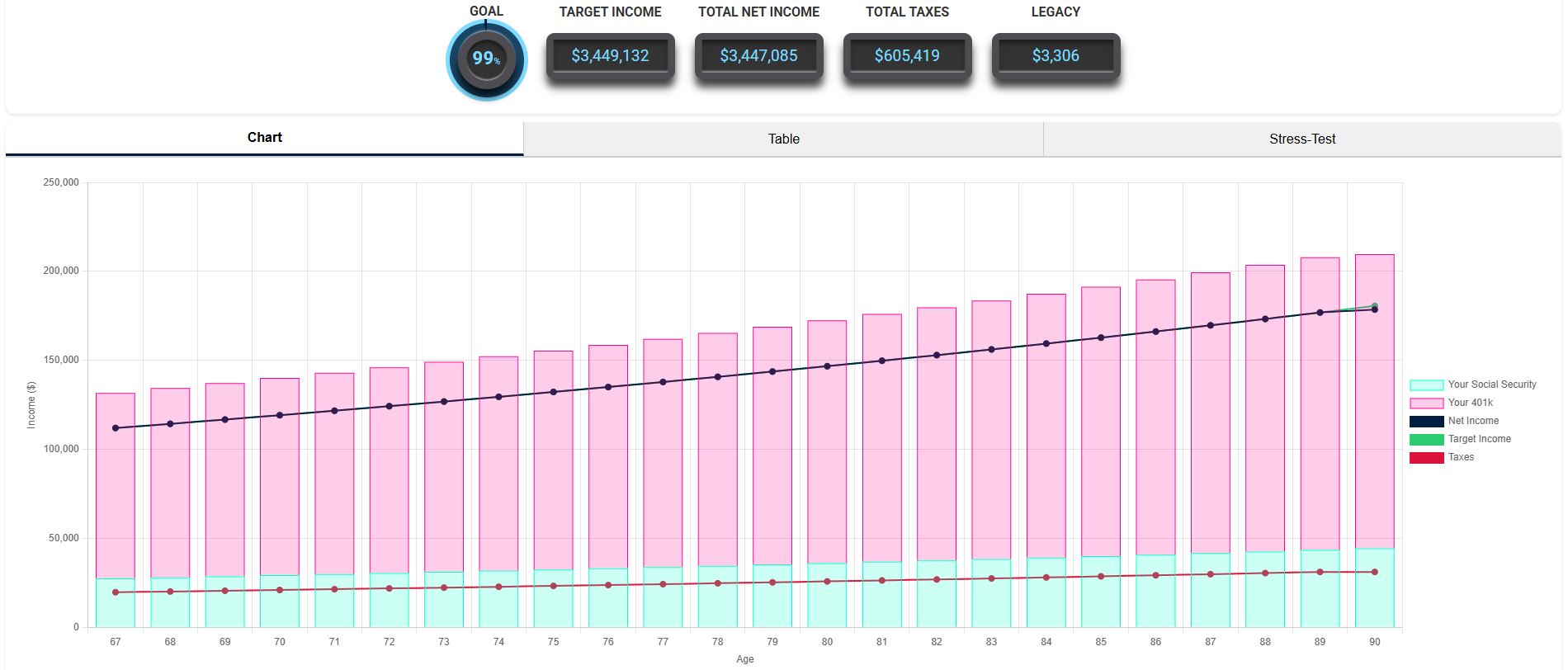Click the Total Net Income value box
The width and height of the screenshot is (1568, 670).
(758, 56)
